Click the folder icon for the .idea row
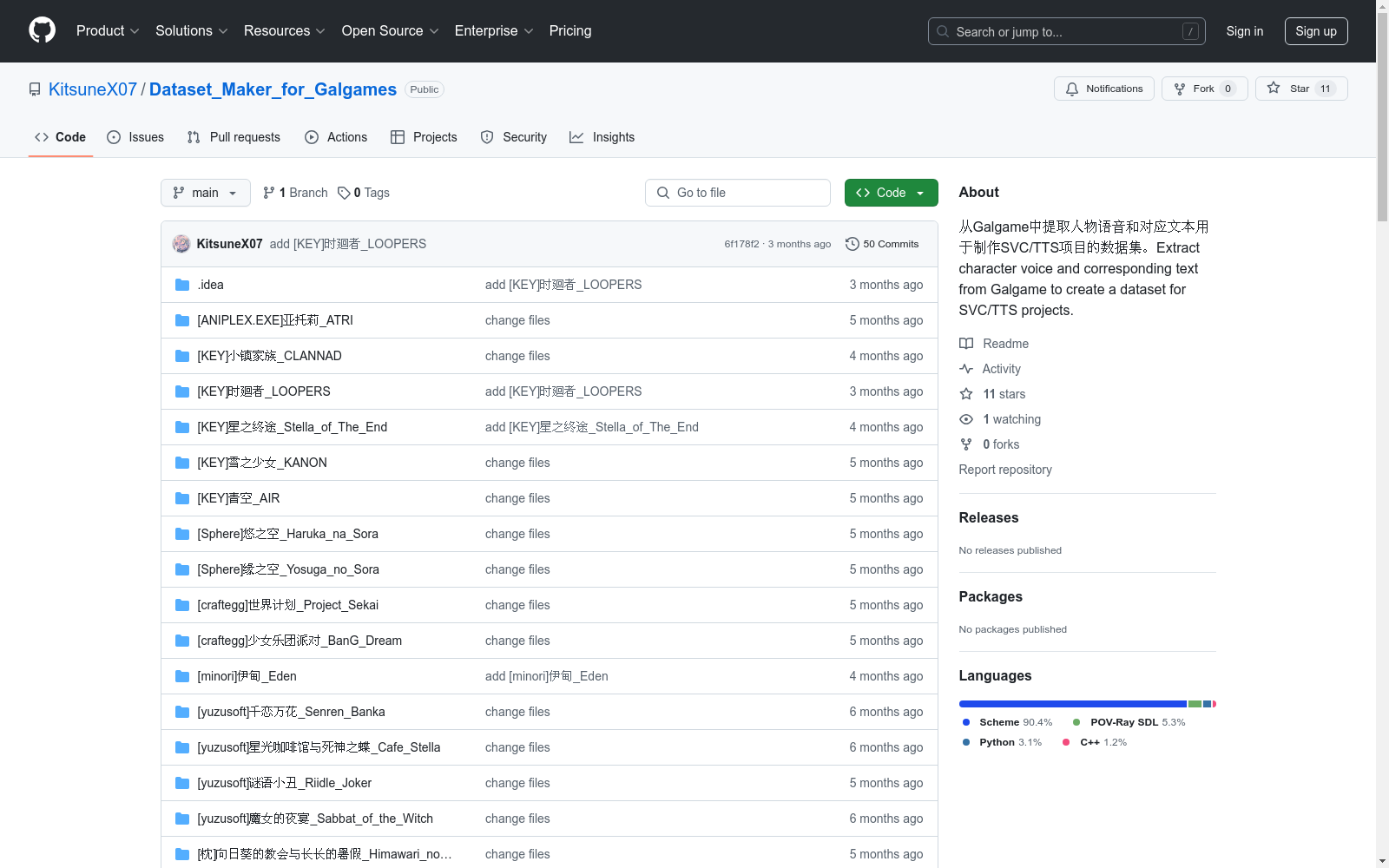 182,285
